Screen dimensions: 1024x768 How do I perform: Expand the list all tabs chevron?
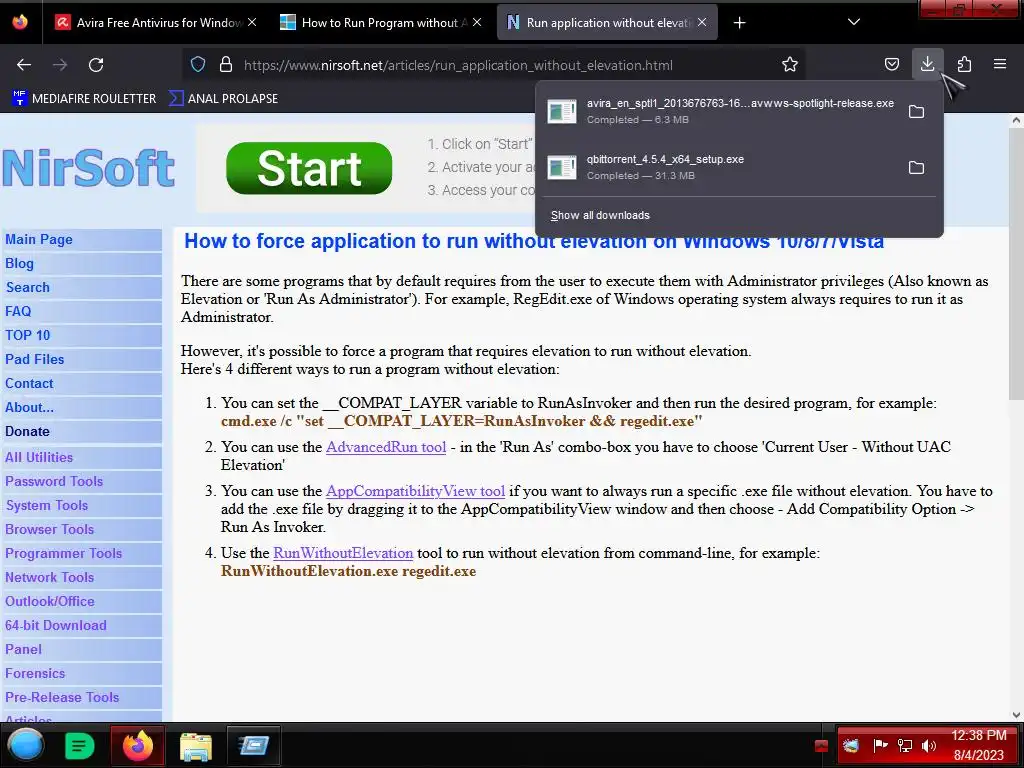[854, 22]
